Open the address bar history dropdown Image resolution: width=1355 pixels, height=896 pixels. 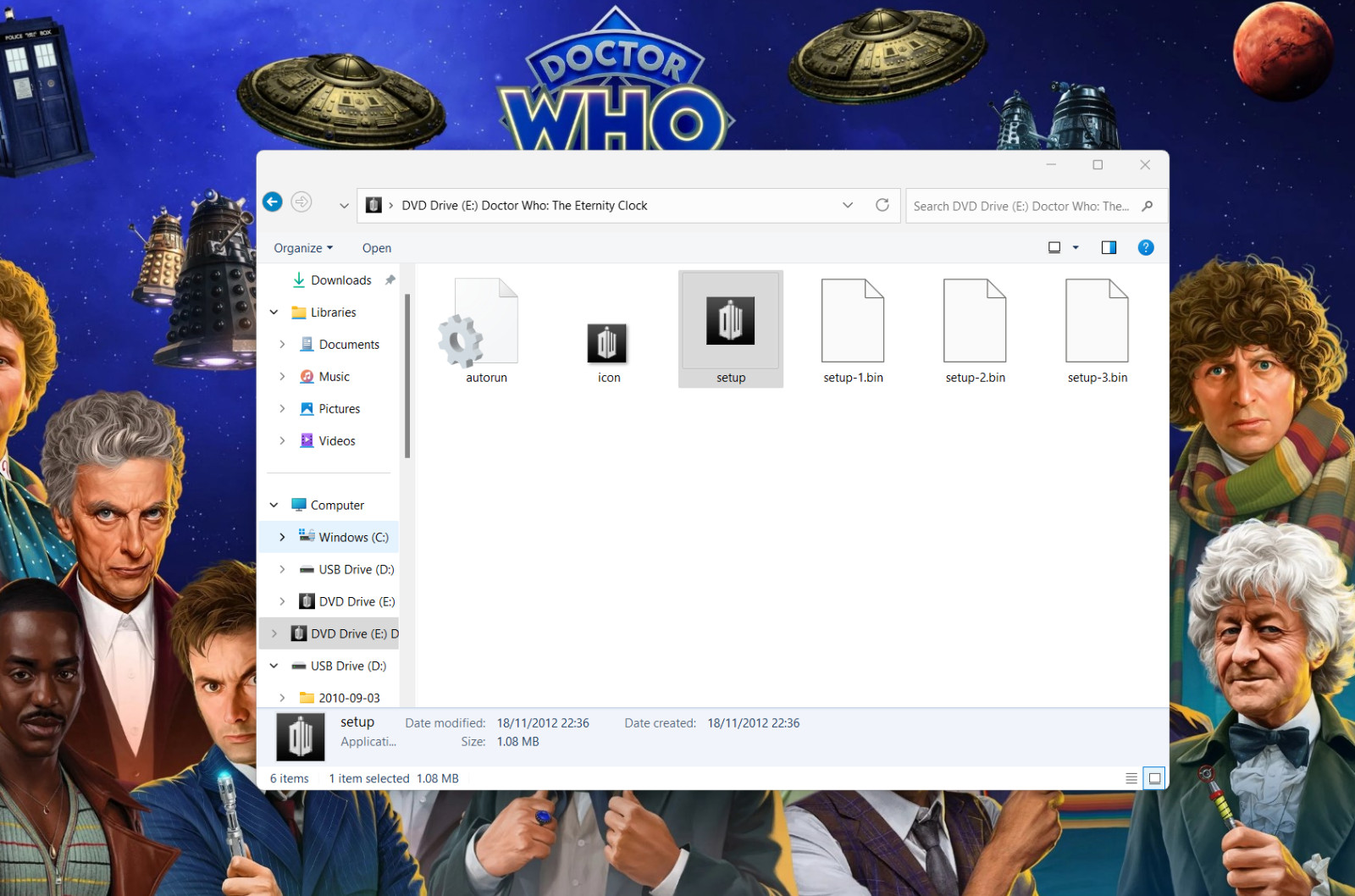pos(848,205)
